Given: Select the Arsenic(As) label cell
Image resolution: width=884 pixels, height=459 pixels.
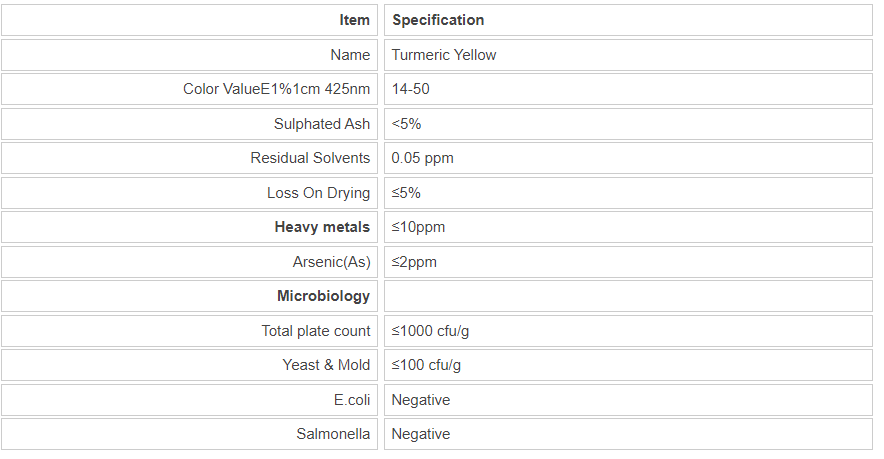Looking at the screenshot, I should point(330,262).
